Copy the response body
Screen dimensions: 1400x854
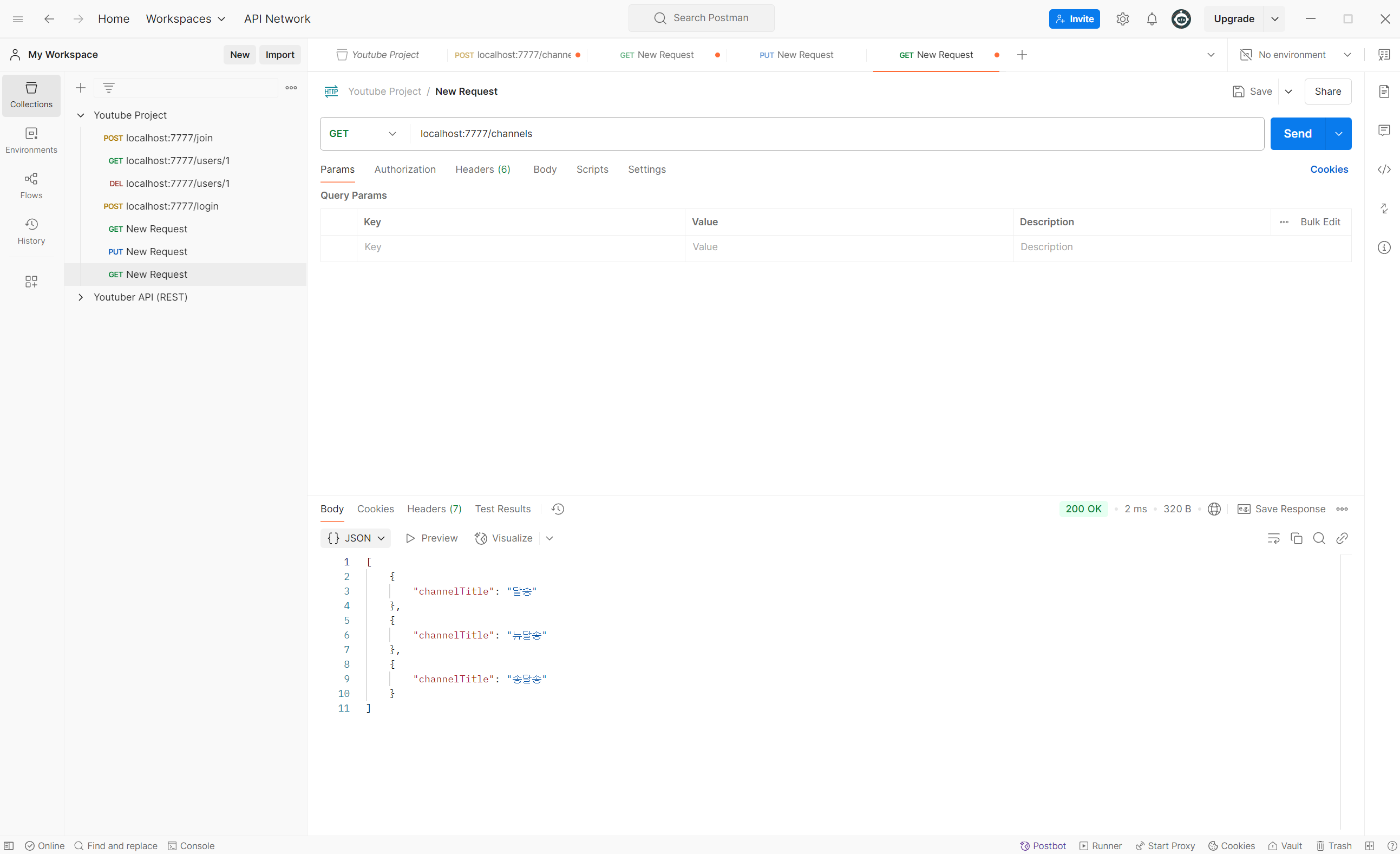click(x=1296, y=538)
